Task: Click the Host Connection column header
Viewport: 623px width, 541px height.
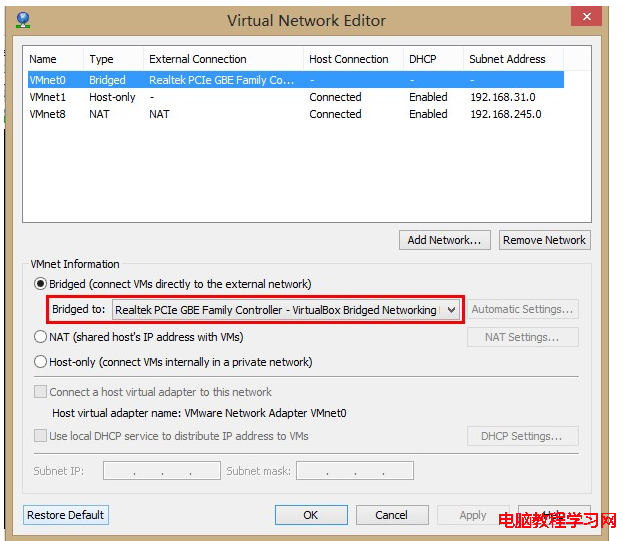Action: (354, 59)
